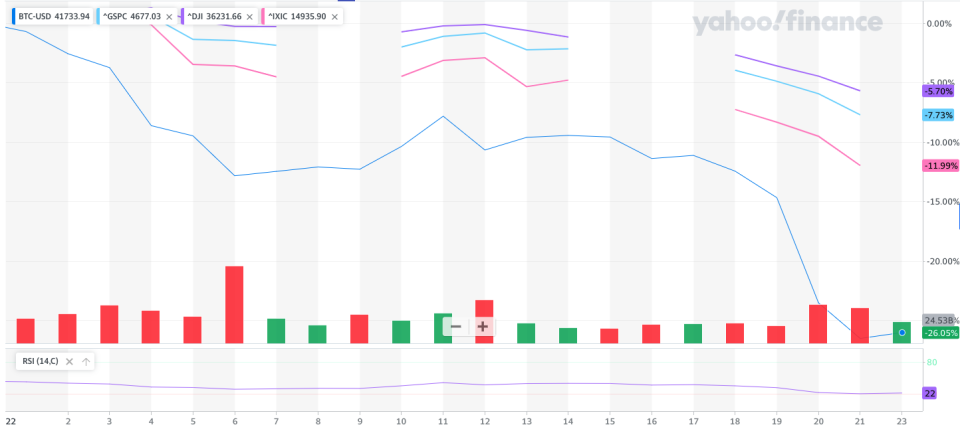Viewport: 960px width, 433px height.
Task: Remove the ^GSPC comparison with its X
Action: 169,17
